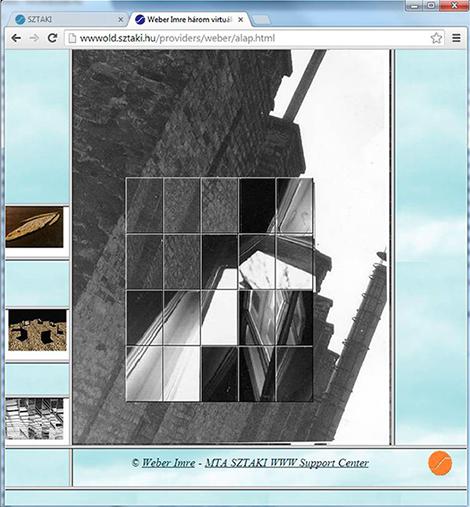Click the orange SZTAKI logo circle
Screen dimensions: 470x507
[440, 463]
